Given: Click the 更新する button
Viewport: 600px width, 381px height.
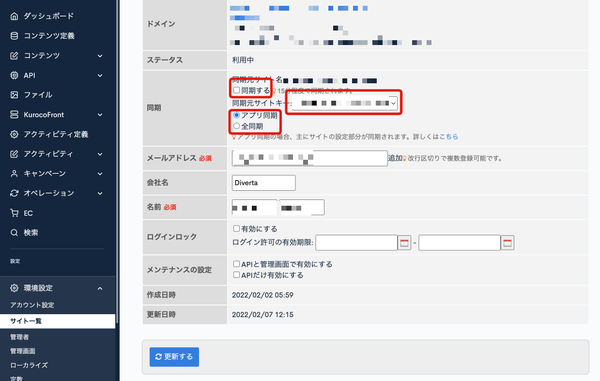Looking at the screenshot, I should coord(174,357).
